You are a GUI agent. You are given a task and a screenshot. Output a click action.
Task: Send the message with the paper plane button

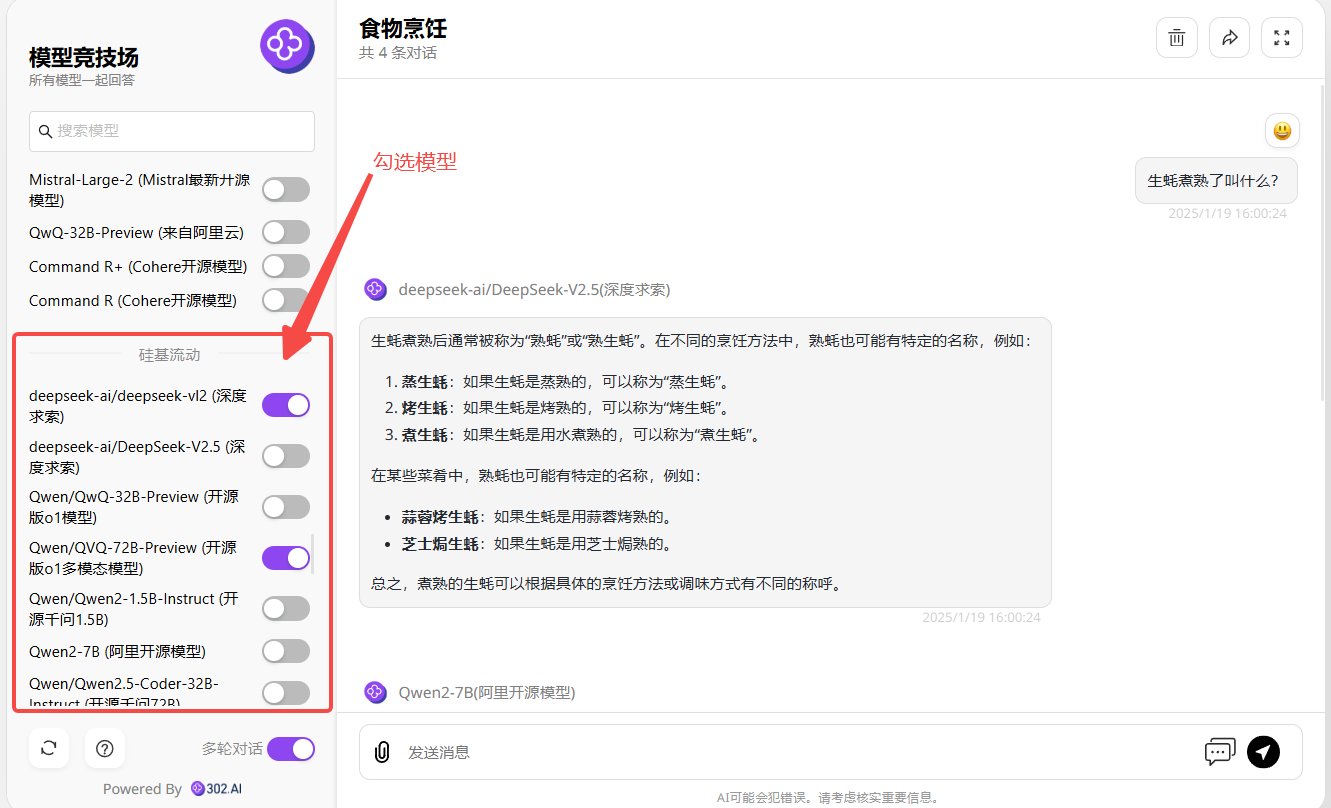[1263, 752]
